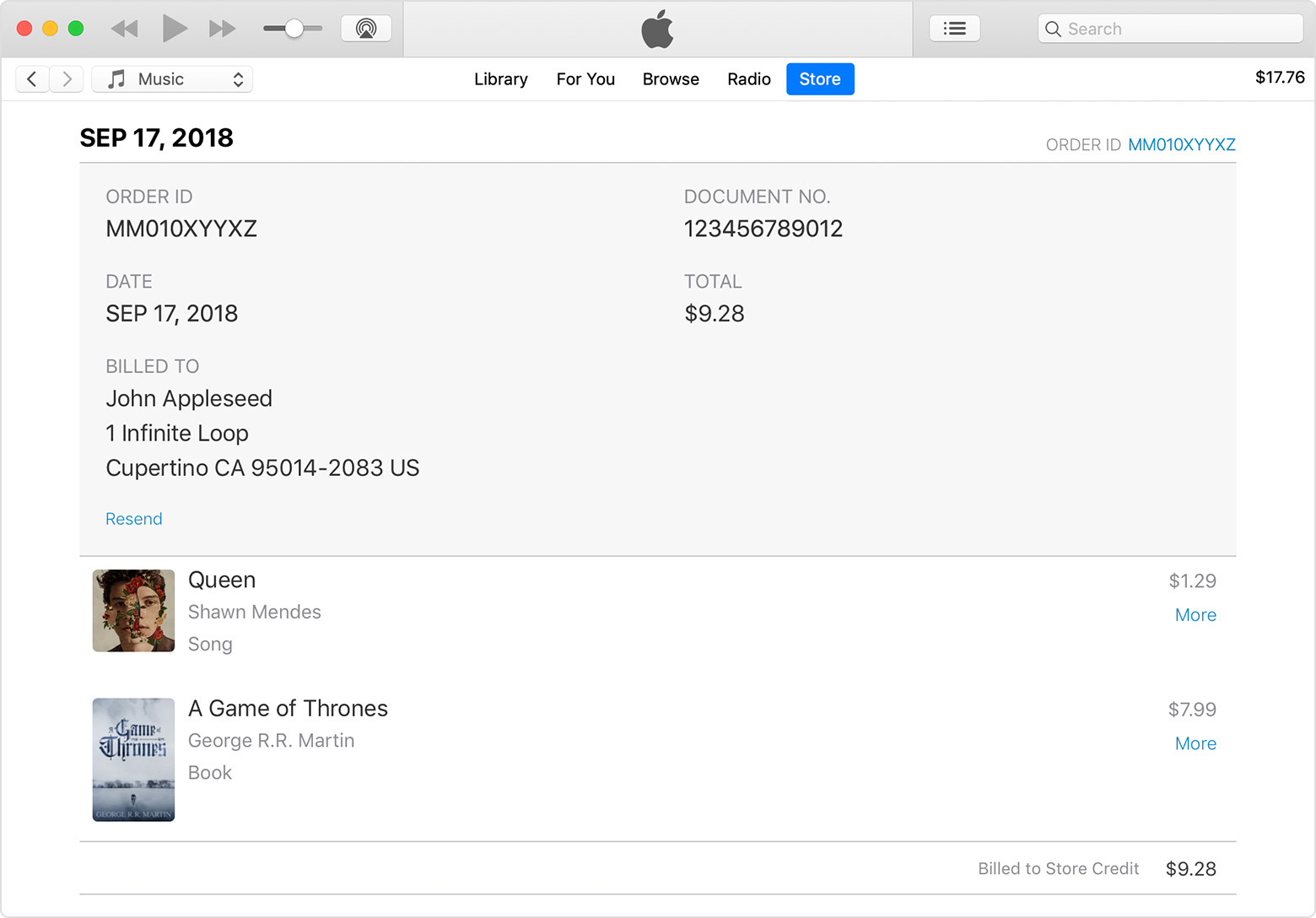Go forward with the right chevron
1316x918 pixels.
(x=67, y=79)
